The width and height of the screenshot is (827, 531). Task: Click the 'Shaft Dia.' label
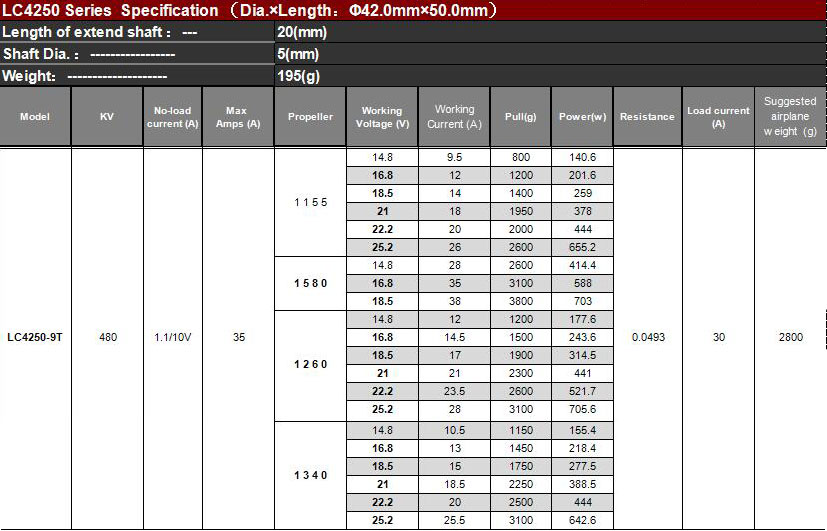coord(41,54)
